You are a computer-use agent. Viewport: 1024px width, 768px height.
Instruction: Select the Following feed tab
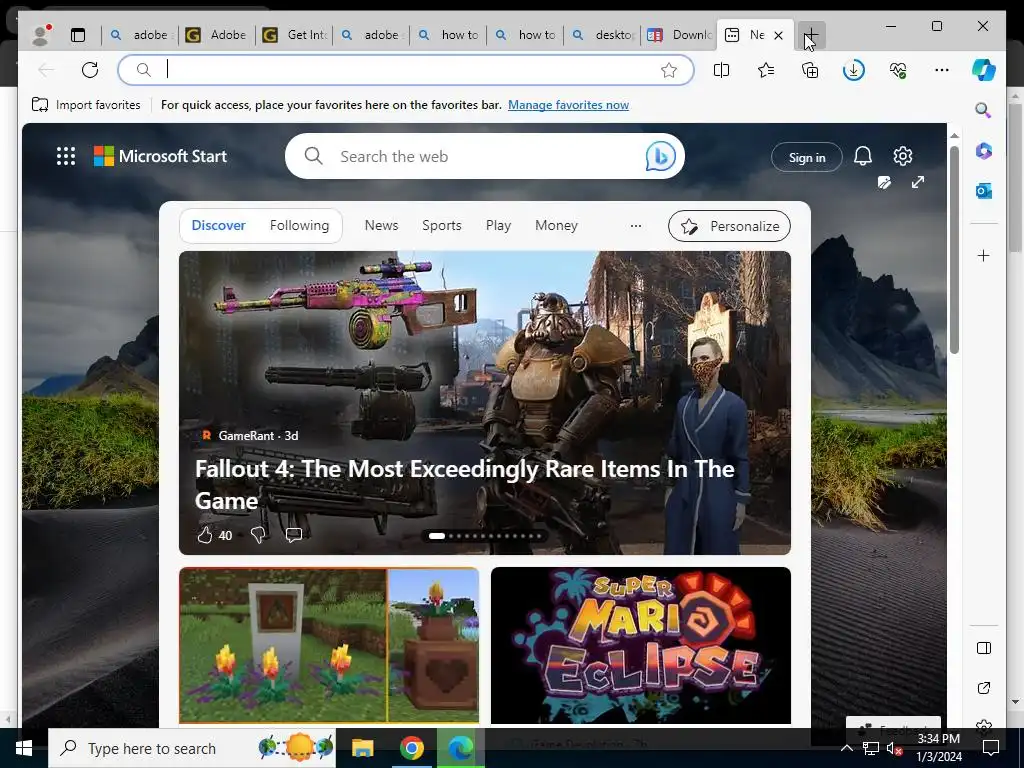point(299,225)
